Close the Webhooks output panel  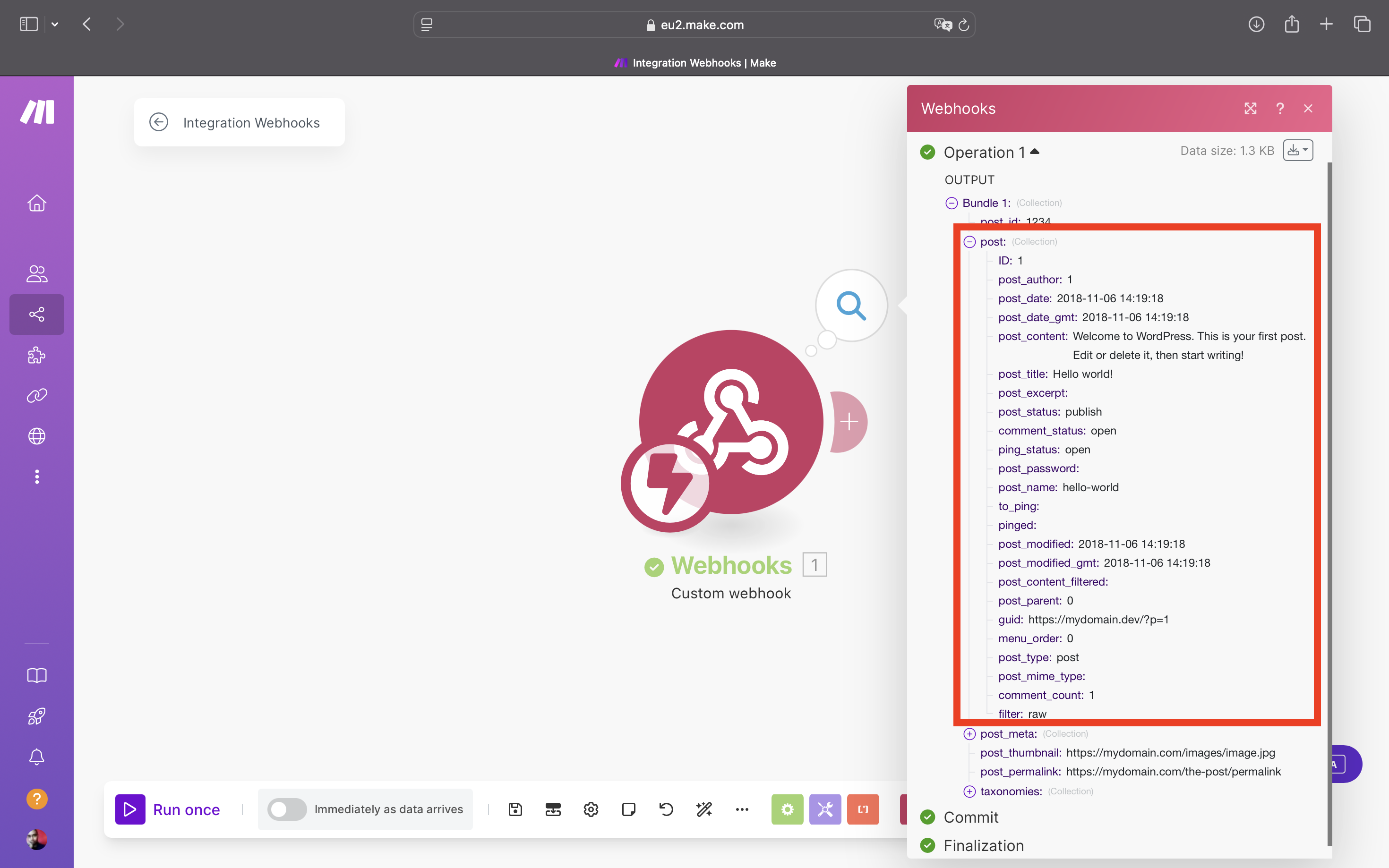point(1308,109)
